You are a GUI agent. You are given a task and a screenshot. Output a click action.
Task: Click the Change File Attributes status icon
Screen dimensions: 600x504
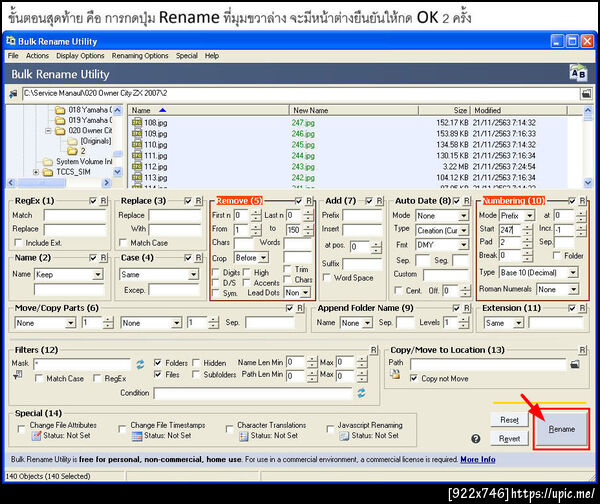[x=36, y=435]
